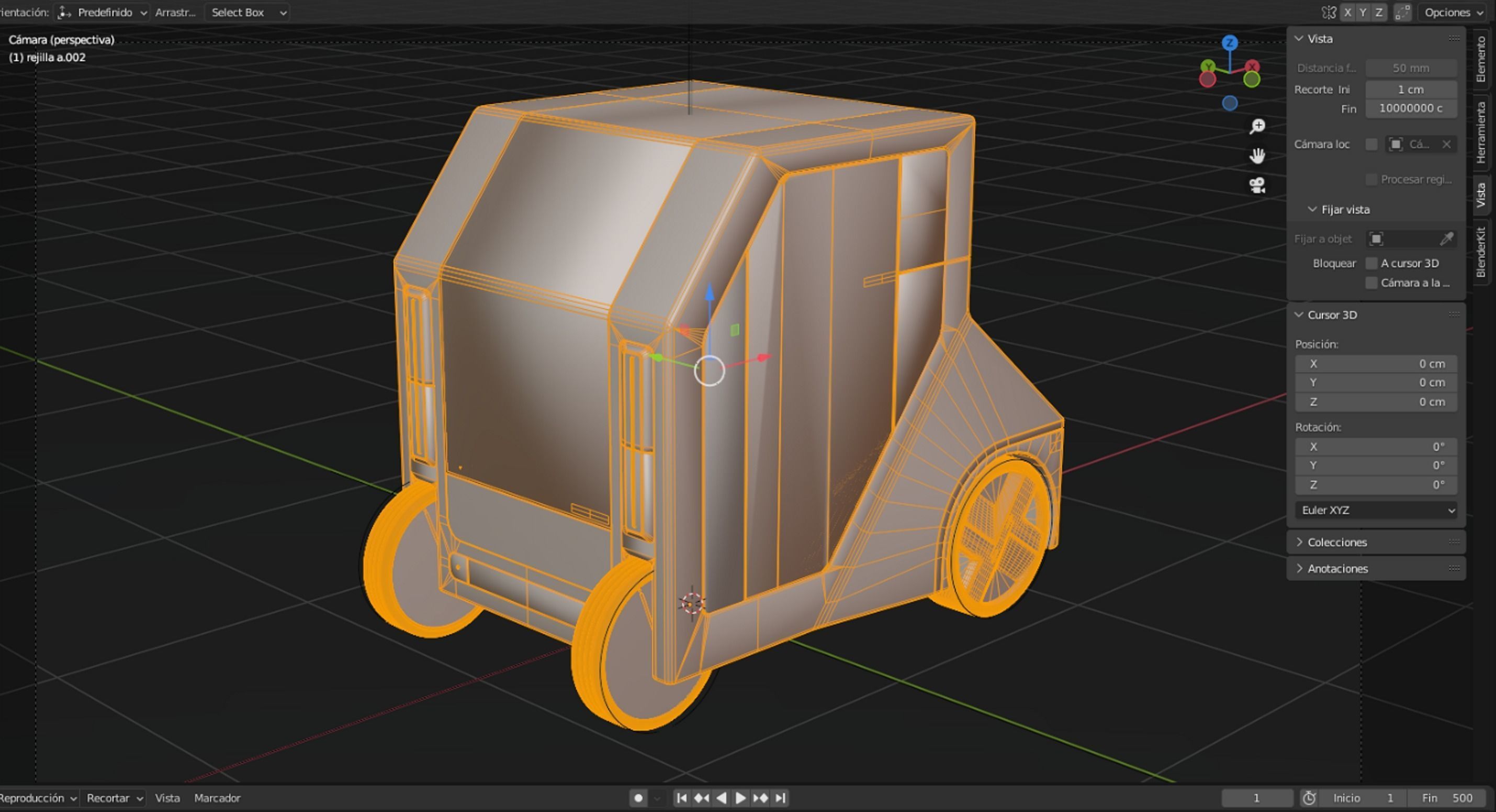The height and width of the screenshot is (812, 1496).
Task: Open the Euler XYZ rotation dropdown
Action: click(1376, 510)
